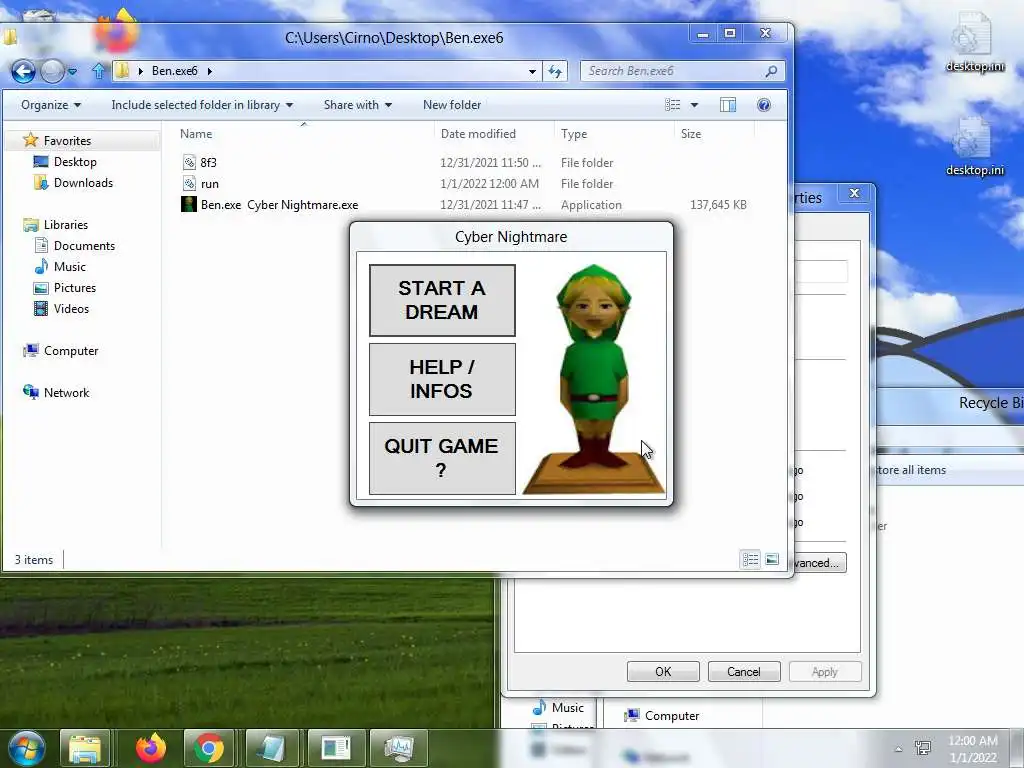
Task: Open Music library in Ben.exe6 window
Action: click(69, 266)
